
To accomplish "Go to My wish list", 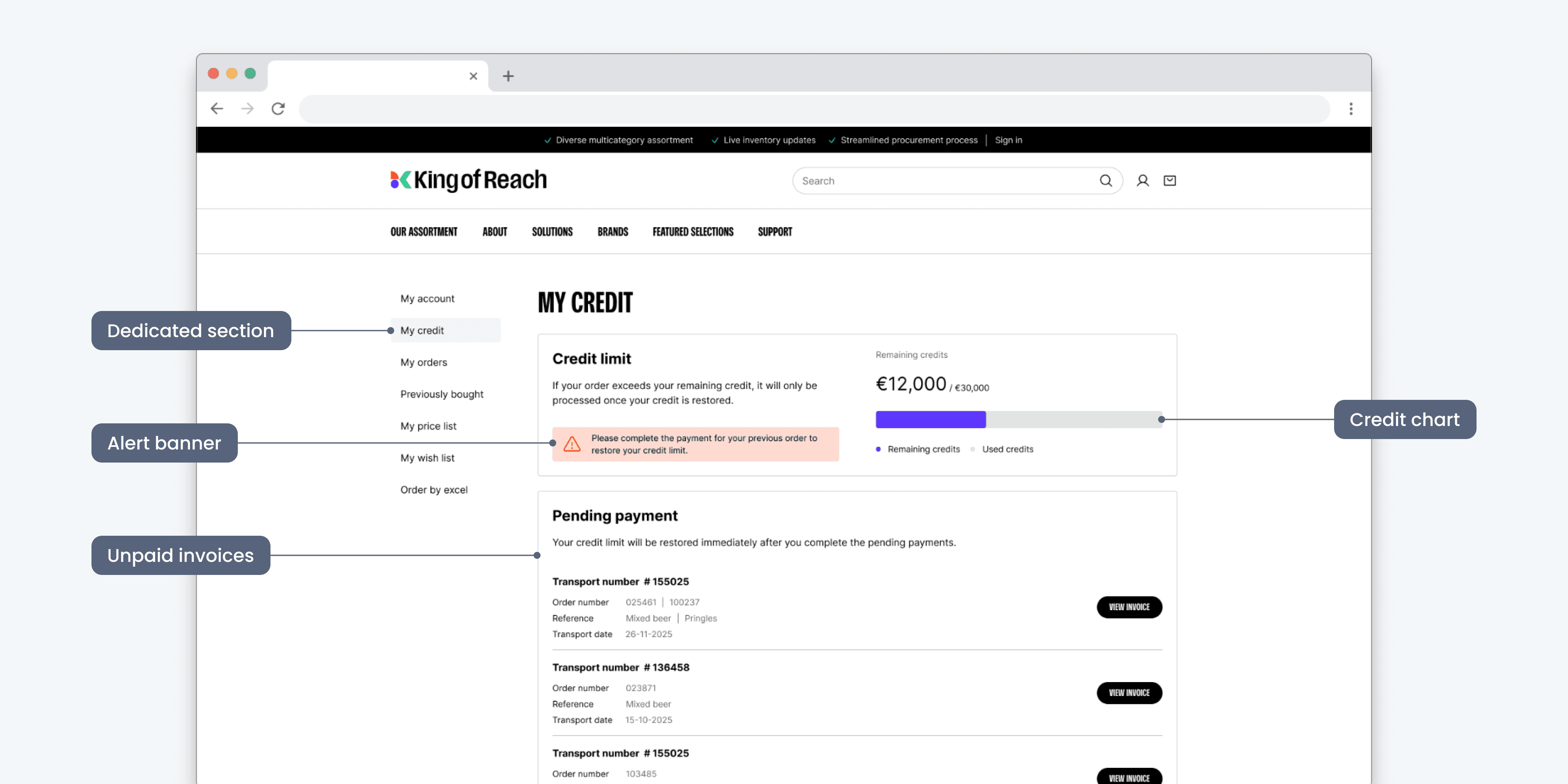I will 427,458.
